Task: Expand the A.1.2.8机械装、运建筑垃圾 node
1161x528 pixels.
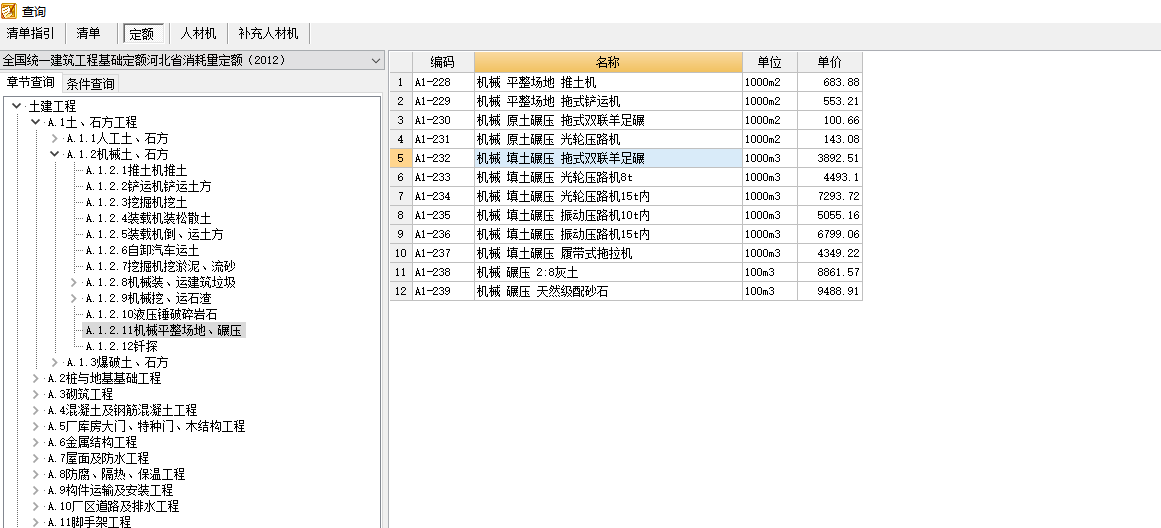Action: [73, 282]
